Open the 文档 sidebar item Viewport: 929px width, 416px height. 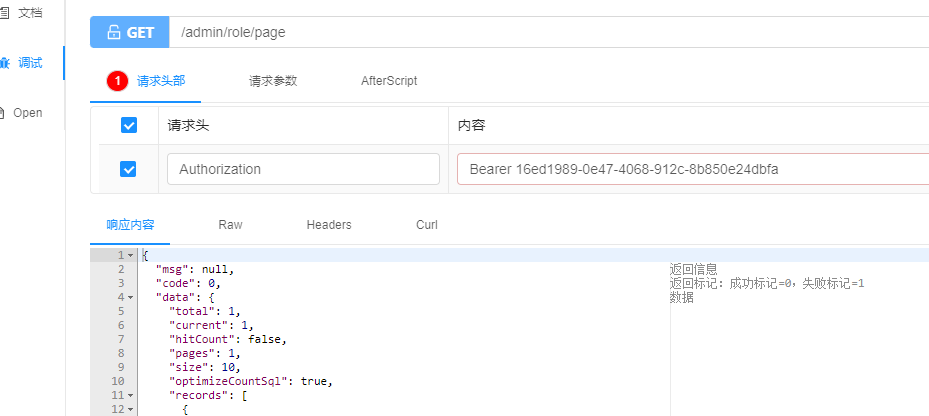(x=30, y=13)
